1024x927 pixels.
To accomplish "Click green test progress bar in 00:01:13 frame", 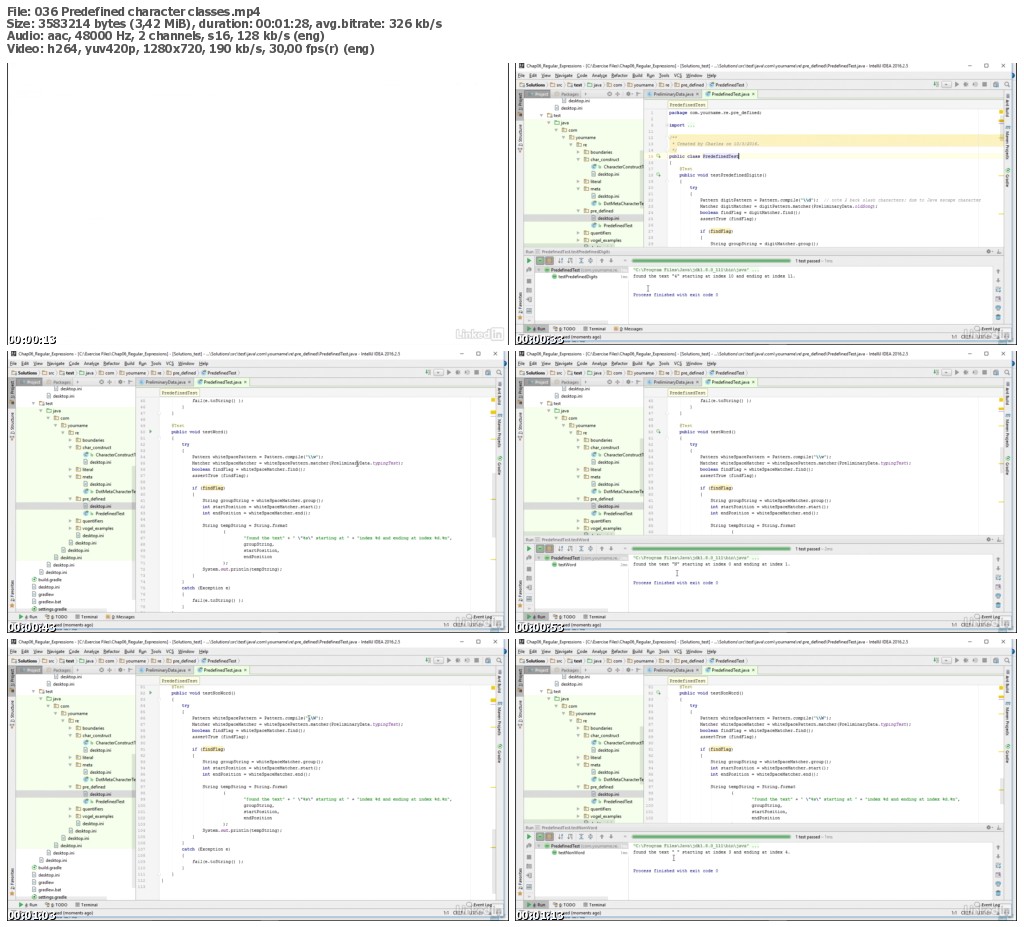I will tap(711, 837).
